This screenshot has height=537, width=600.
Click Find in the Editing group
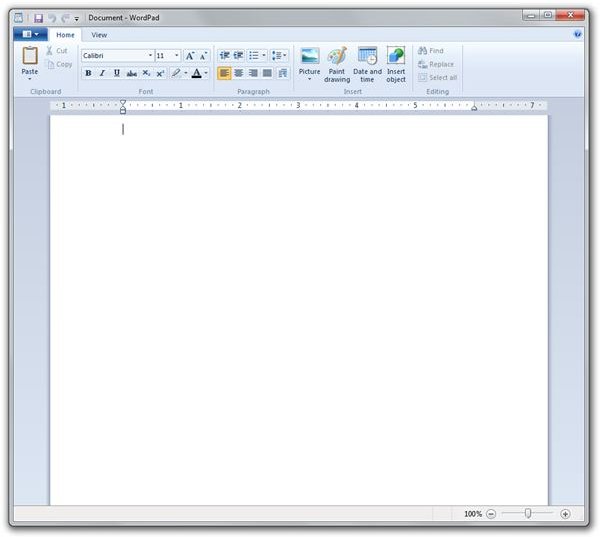tap(431, 51)
